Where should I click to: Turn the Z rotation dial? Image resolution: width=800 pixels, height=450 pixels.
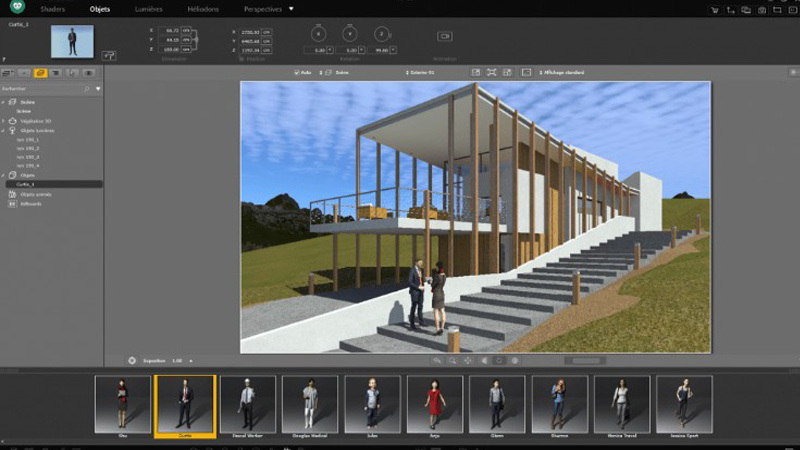coord(381,34)
